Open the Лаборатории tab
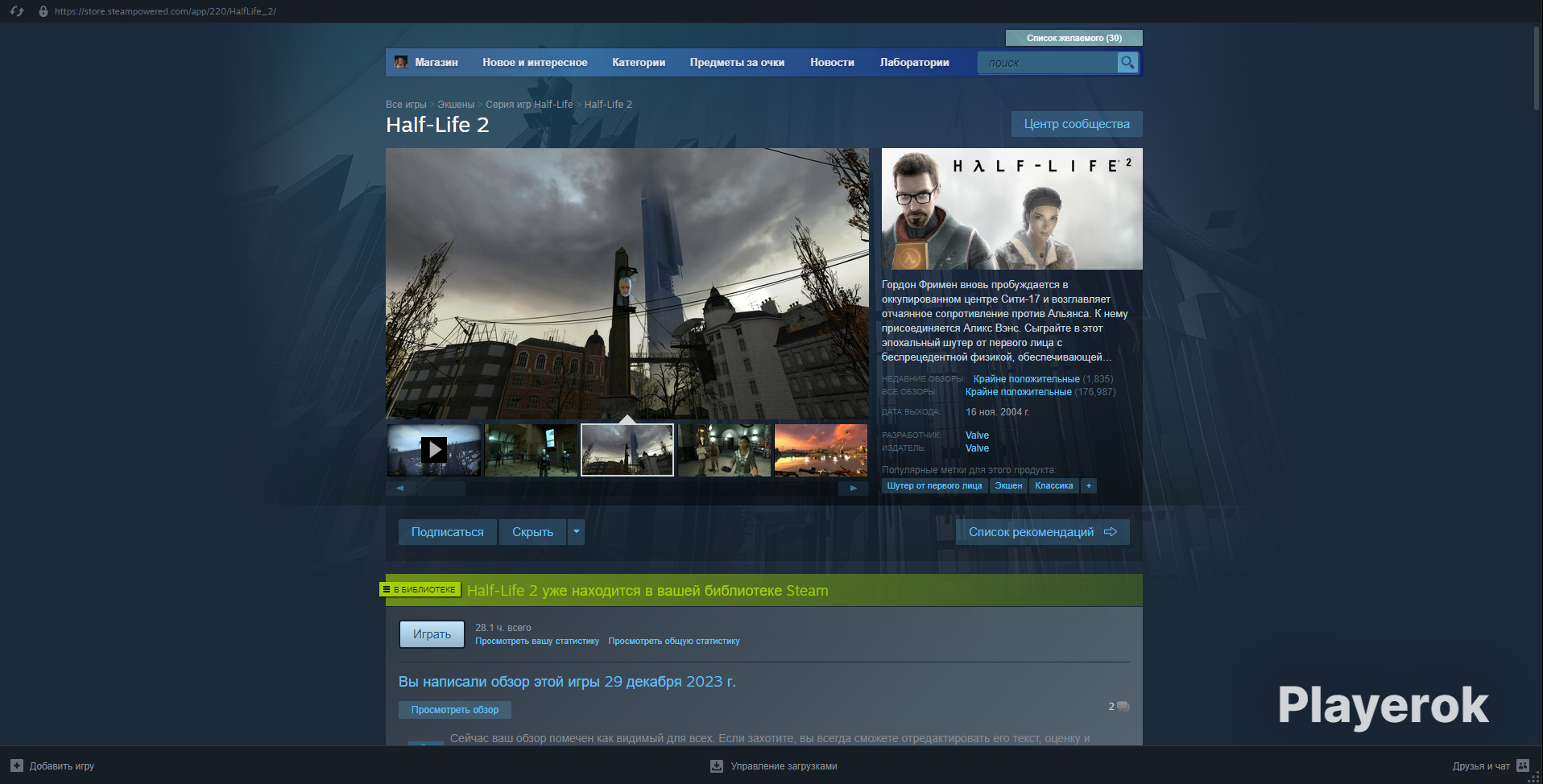Viewport: 1543px width, 784px height. pyautogui.click(x=914, y=62)
